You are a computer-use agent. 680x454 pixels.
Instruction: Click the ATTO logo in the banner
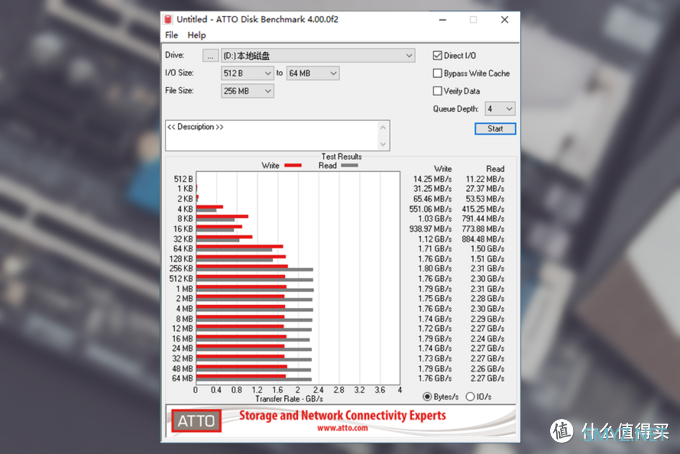tap(196, 421)
